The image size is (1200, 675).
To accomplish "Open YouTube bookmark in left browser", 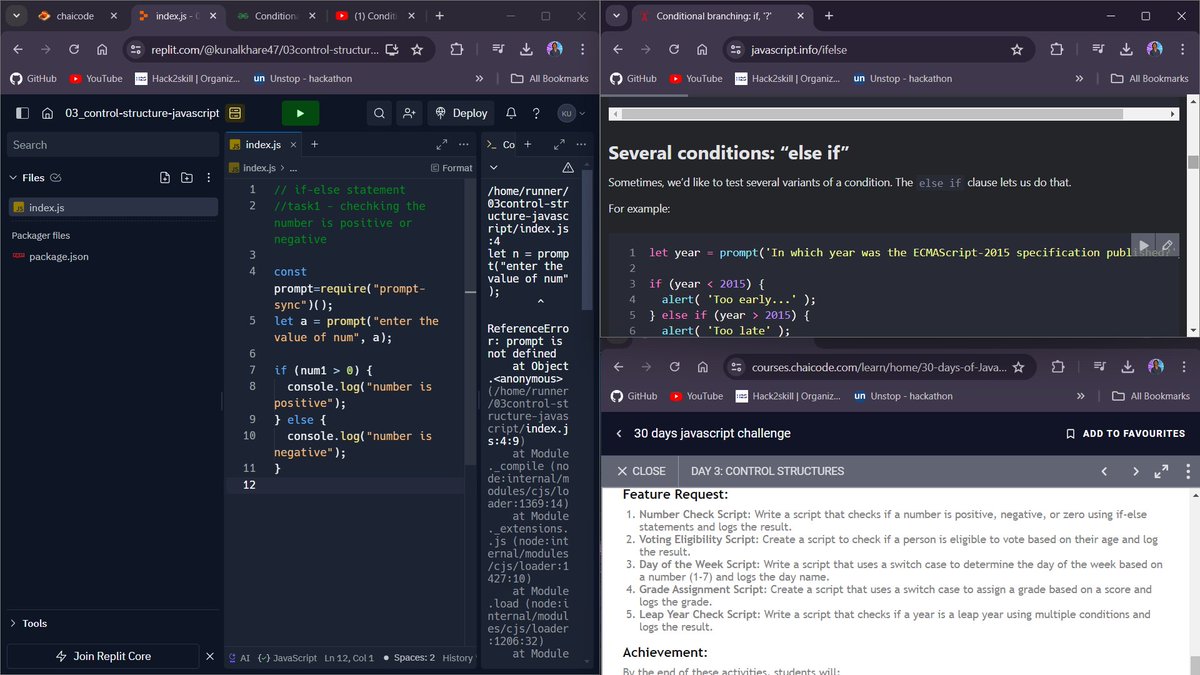I will [96, 78].
